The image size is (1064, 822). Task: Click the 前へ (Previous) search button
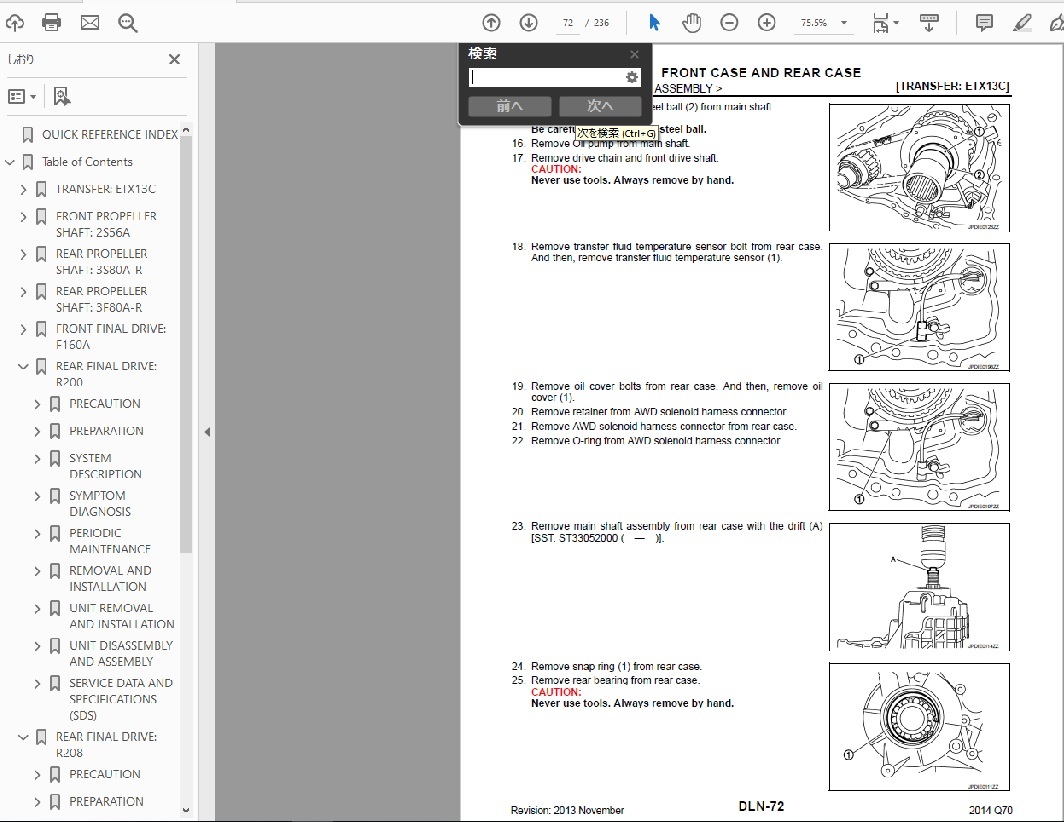(510, 106)
